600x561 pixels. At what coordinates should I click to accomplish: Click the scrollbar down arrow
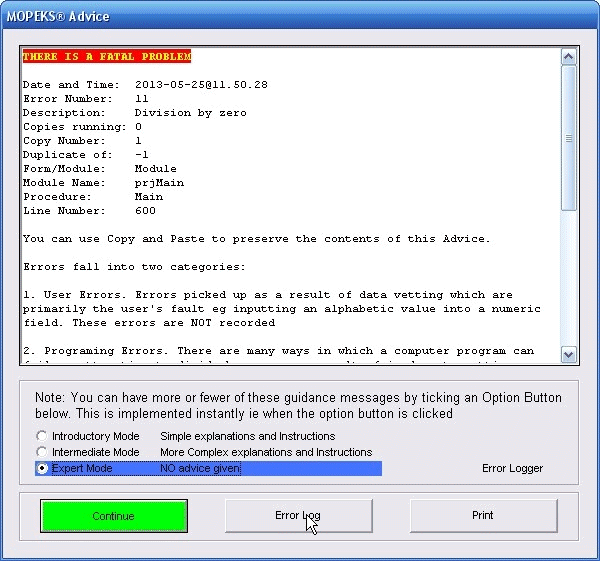tap(569, 354)
